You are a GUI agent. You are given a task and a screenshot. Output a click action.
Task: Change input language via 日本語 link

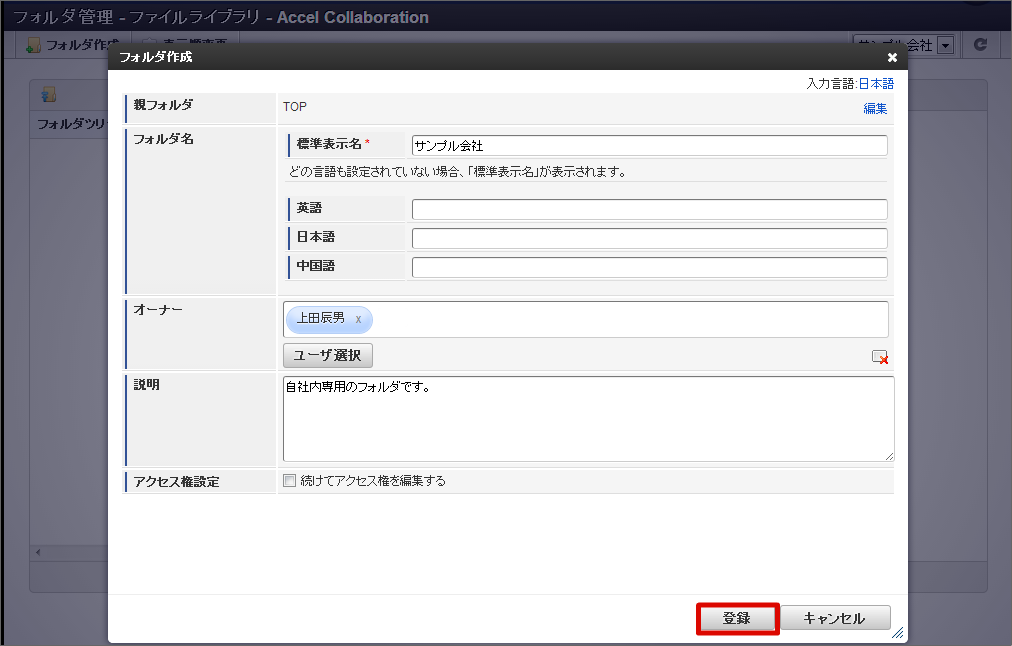[x=876, y=83]
